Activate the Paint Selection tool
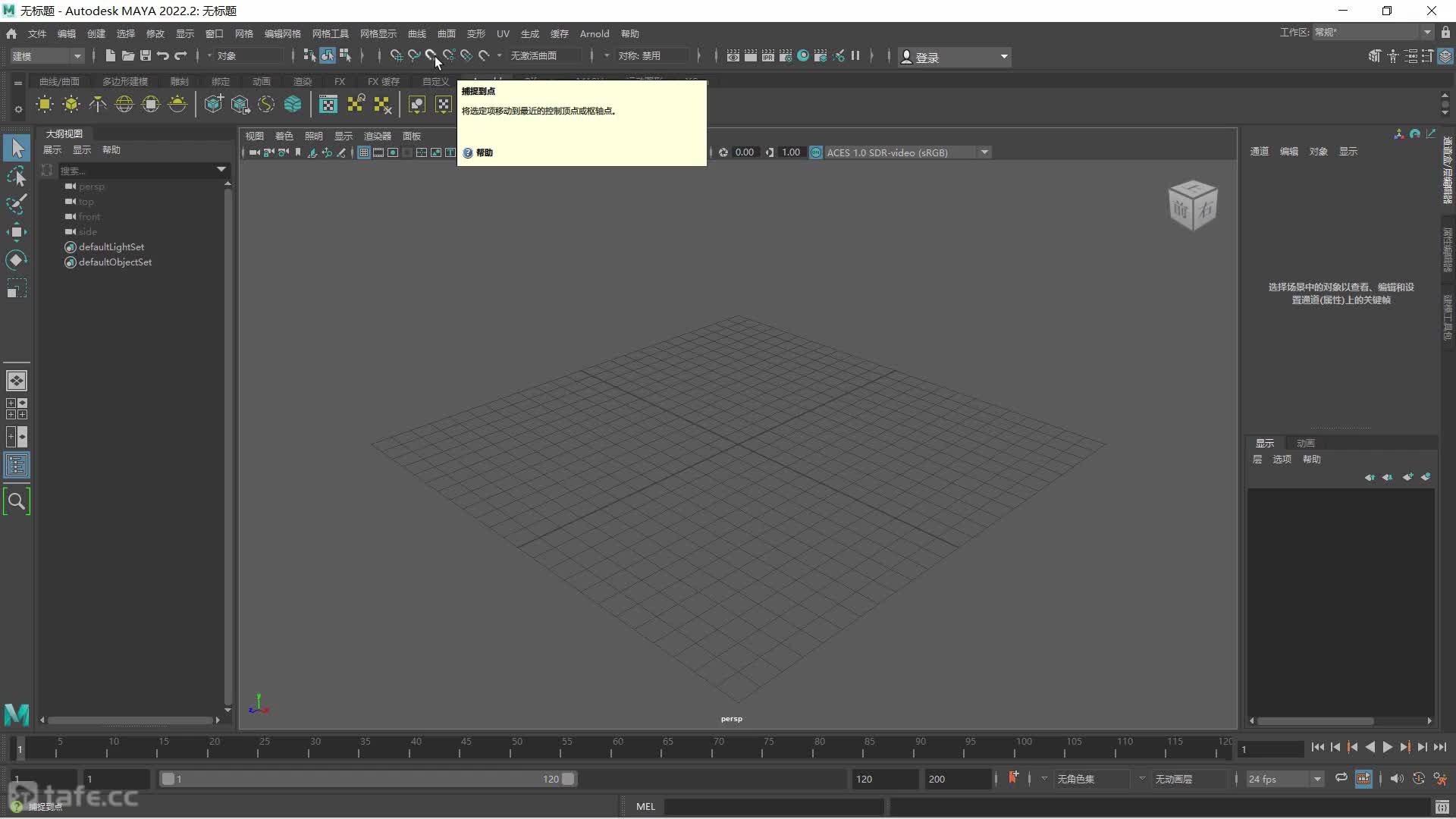The width and height of the screenshot is (1456, 819). pos(17,204)
